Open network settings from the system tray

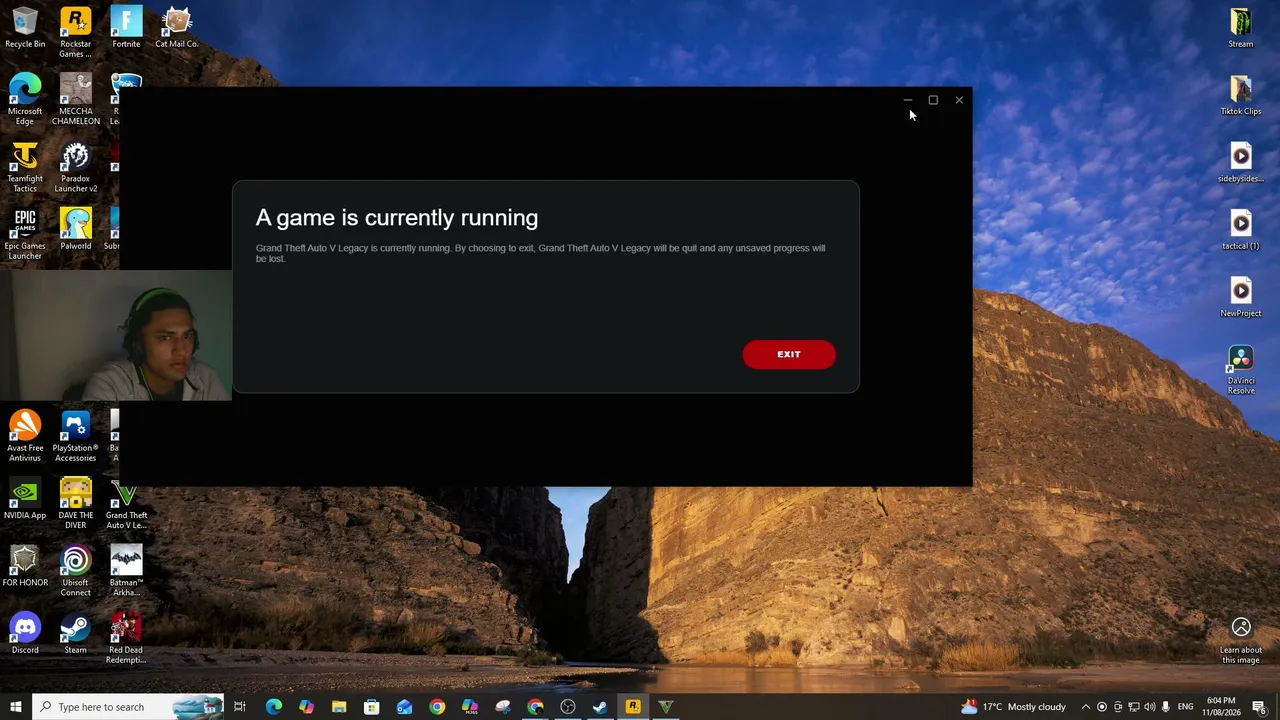point(1134,707)
